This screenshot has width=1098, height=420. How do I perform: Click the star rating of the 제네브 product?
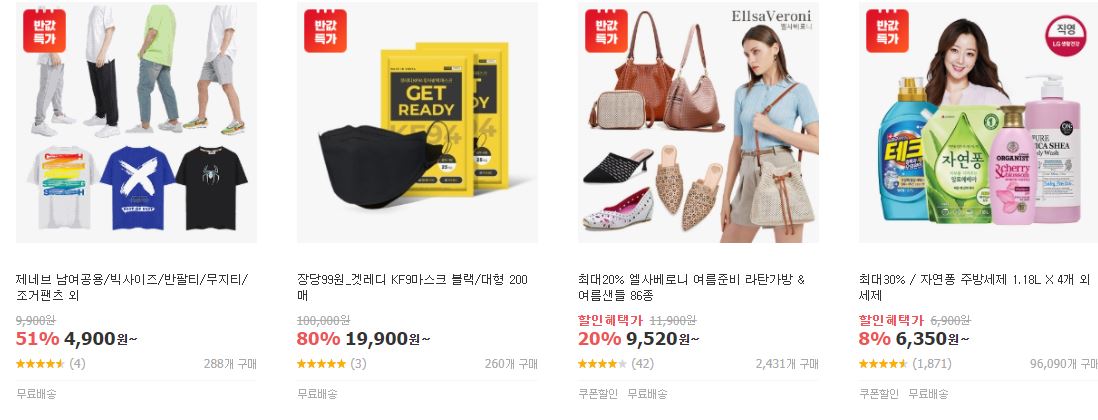40,364
